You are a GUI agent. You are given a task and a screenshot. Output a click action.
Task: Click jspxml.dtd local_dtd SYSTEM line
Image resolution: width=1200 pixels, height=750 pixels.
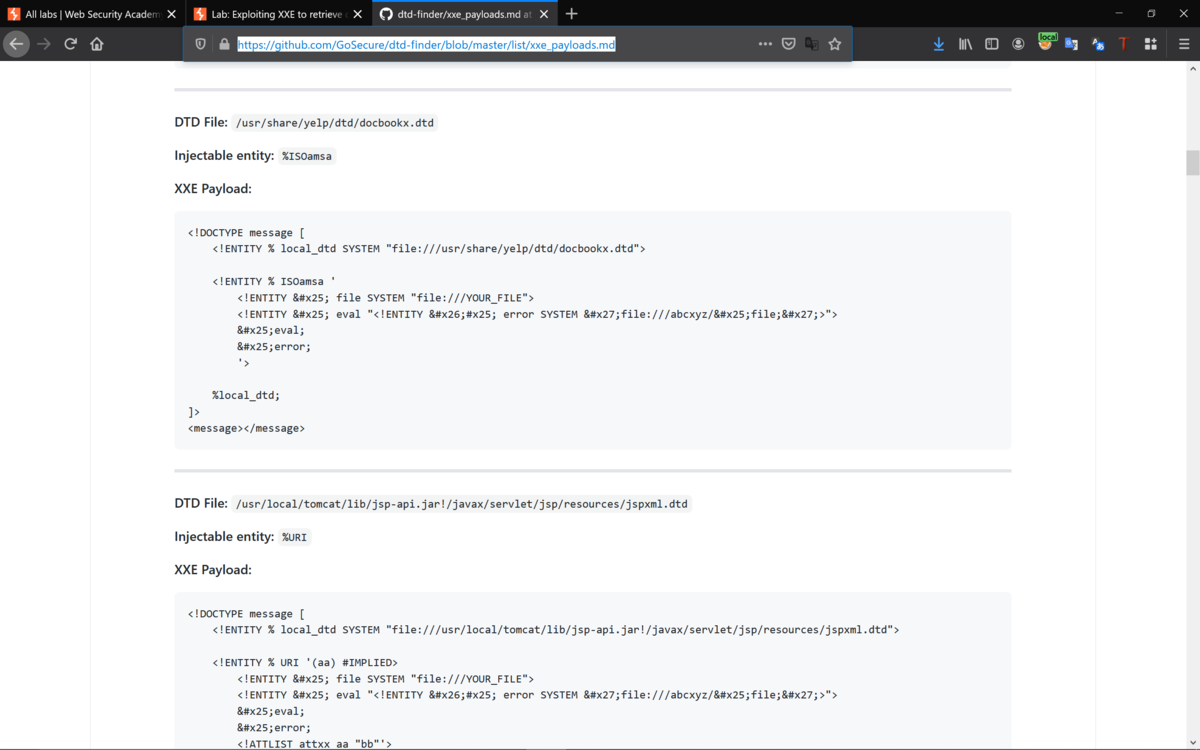point(555,630)
